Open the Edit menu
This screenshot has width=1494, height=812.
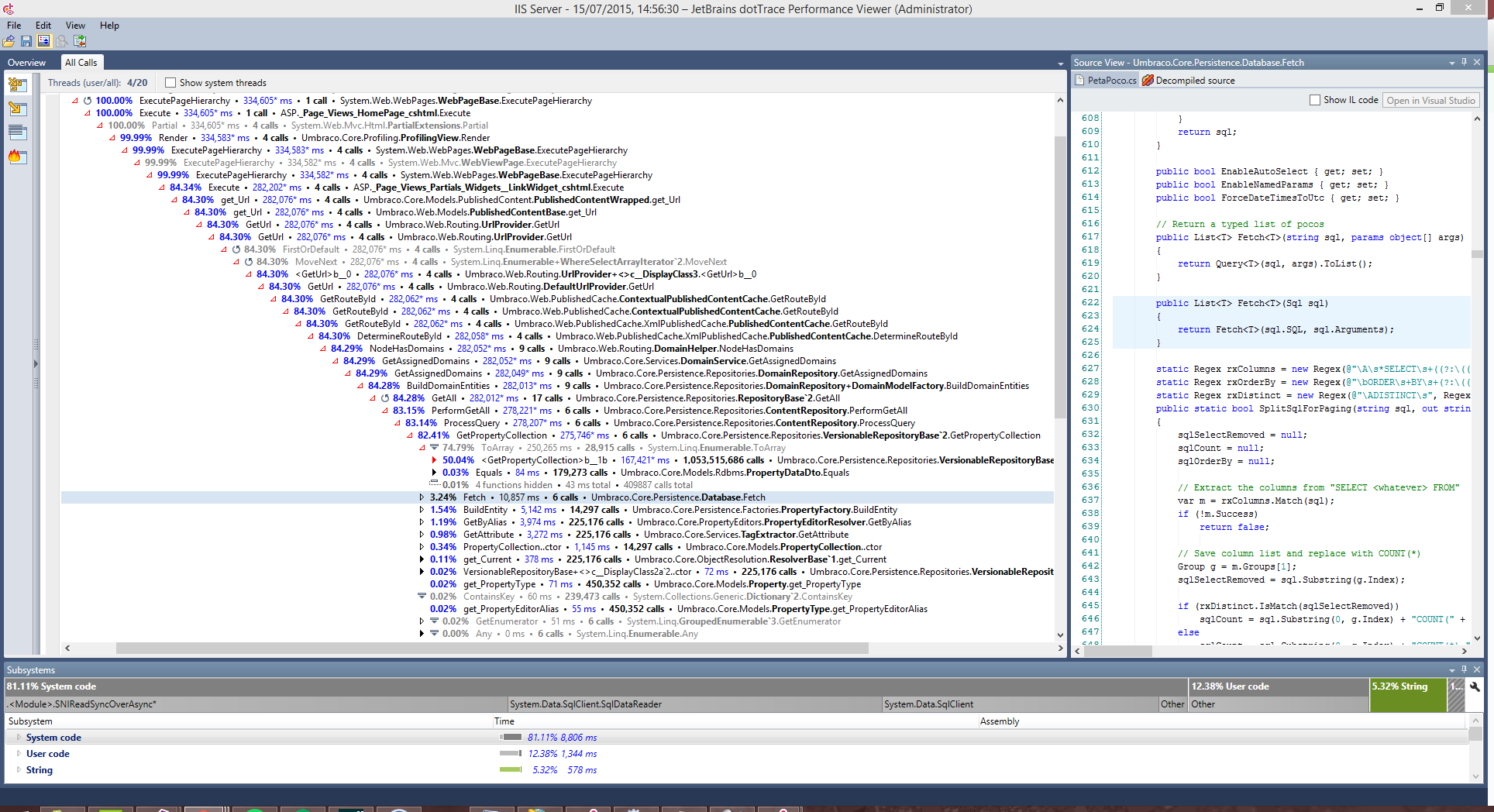pos(43,26)
